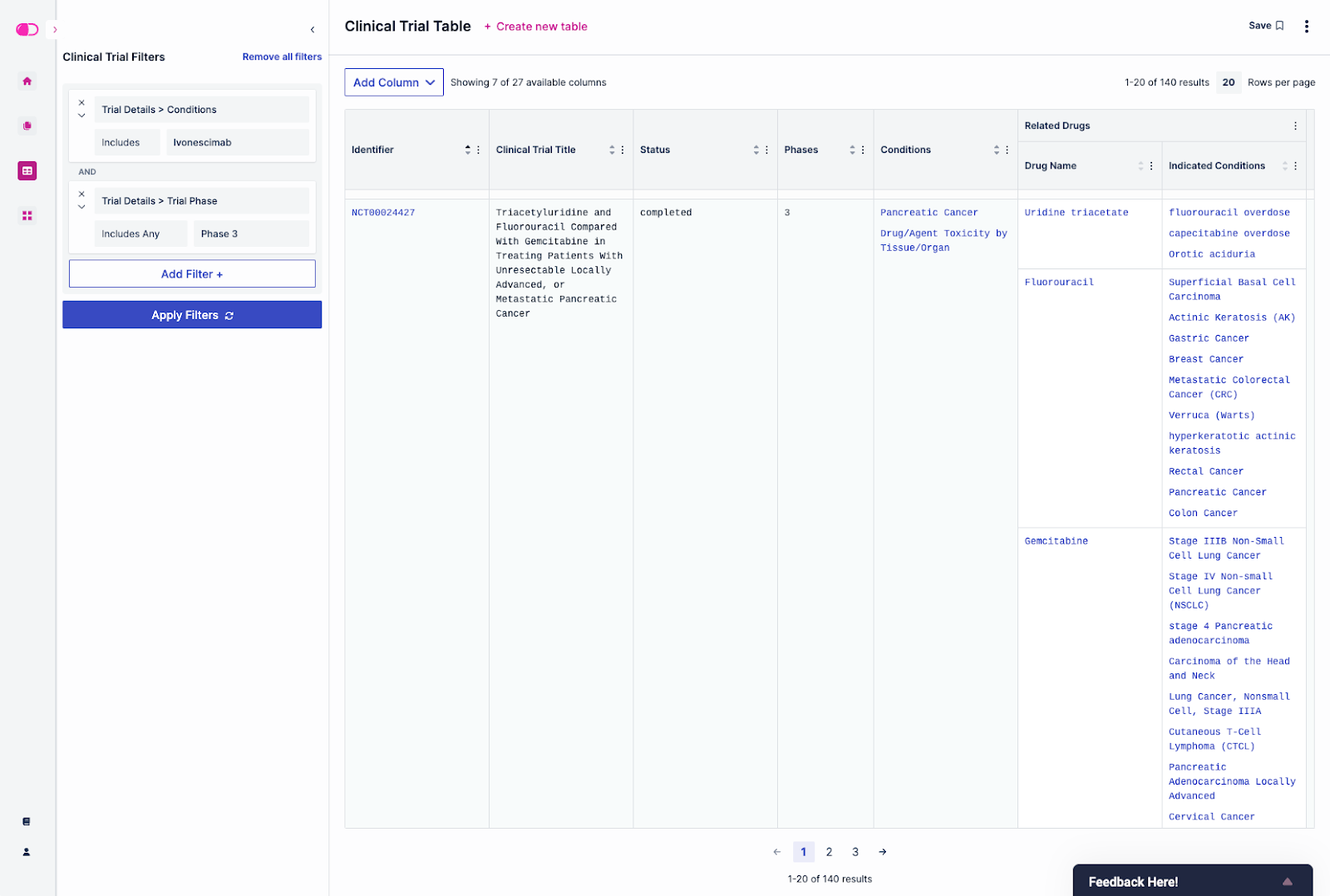
Task: Open the Add Column dropdown
Action: point(394,82)
